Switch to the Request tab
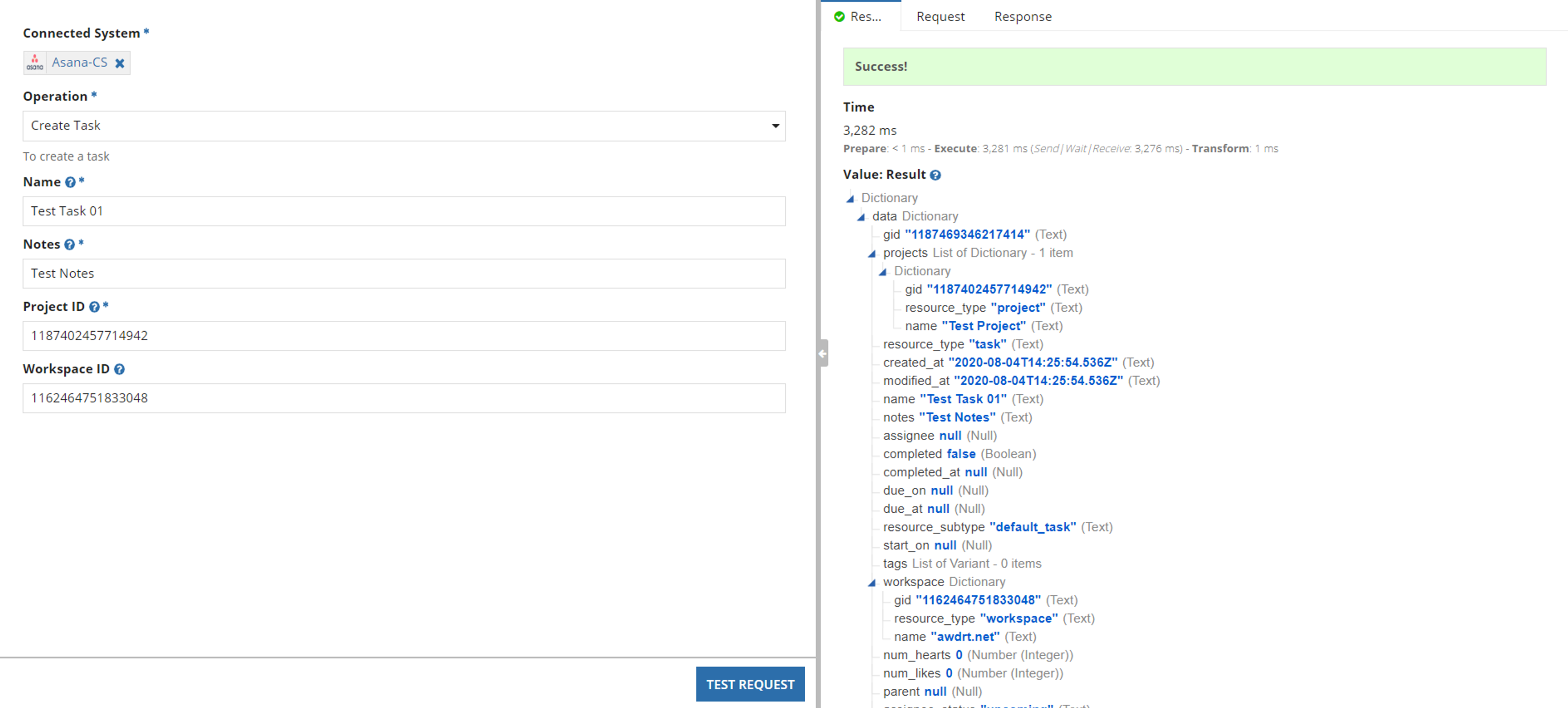 (940, 16)
